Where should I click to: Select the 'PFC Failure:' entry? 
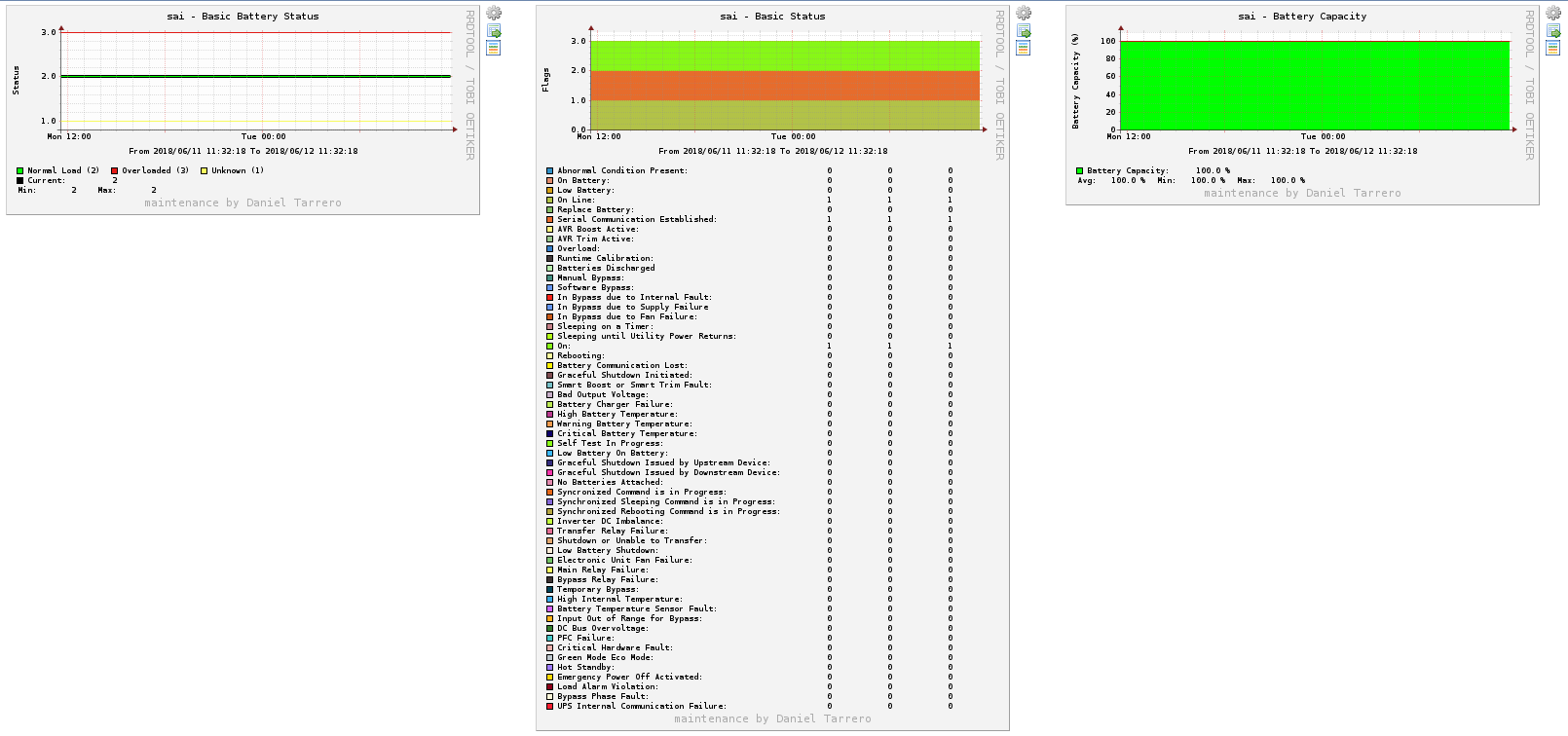point(750,638)
